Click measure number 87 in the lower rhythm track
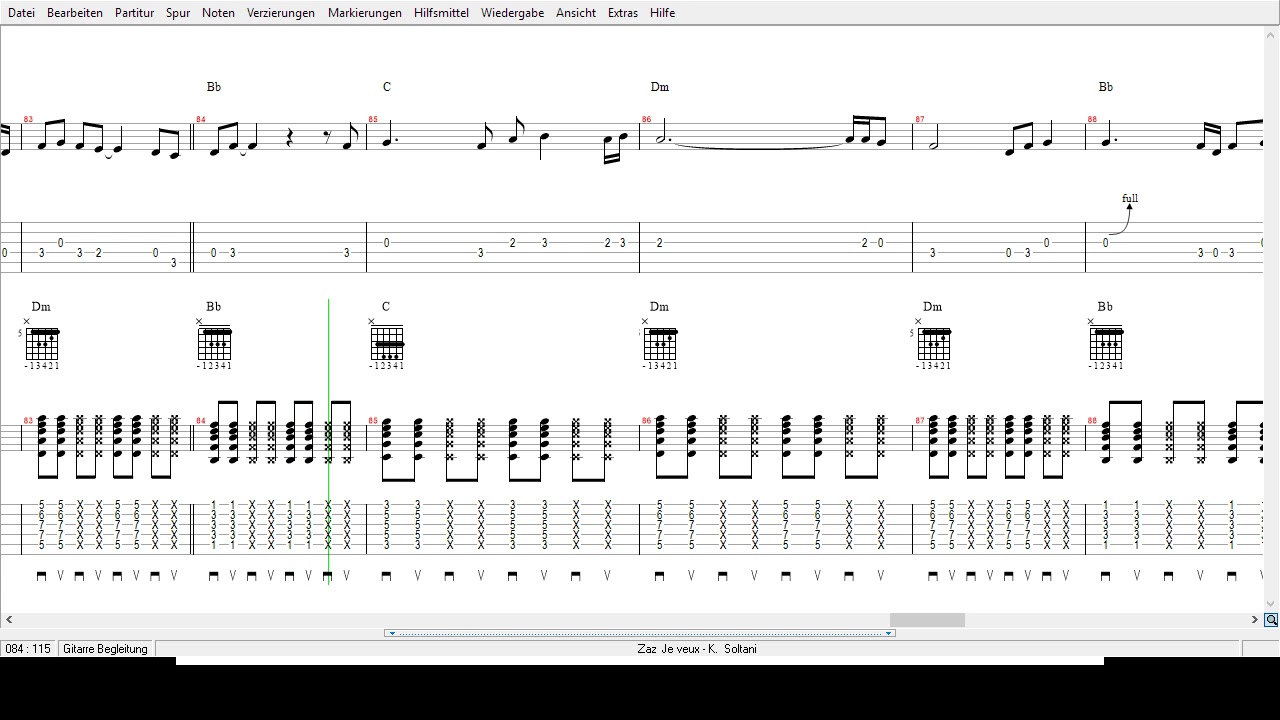 point(920,421)
